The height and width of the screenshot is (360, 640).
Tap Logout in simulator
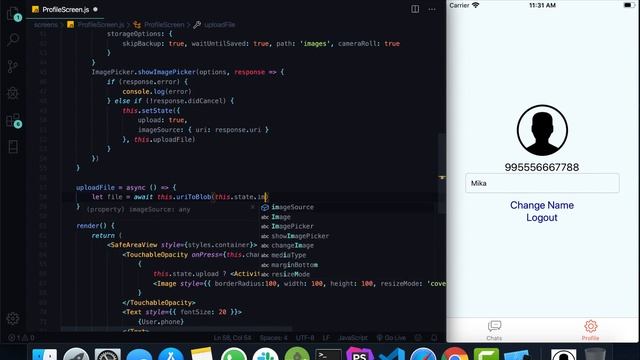click(542, 218)
